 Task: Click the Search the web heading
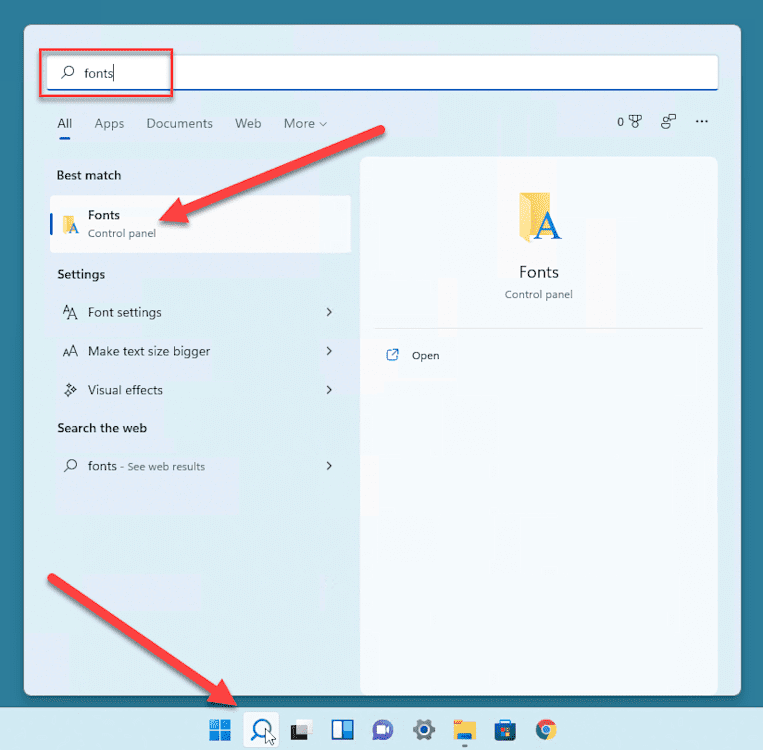click(x=102, y=428)
